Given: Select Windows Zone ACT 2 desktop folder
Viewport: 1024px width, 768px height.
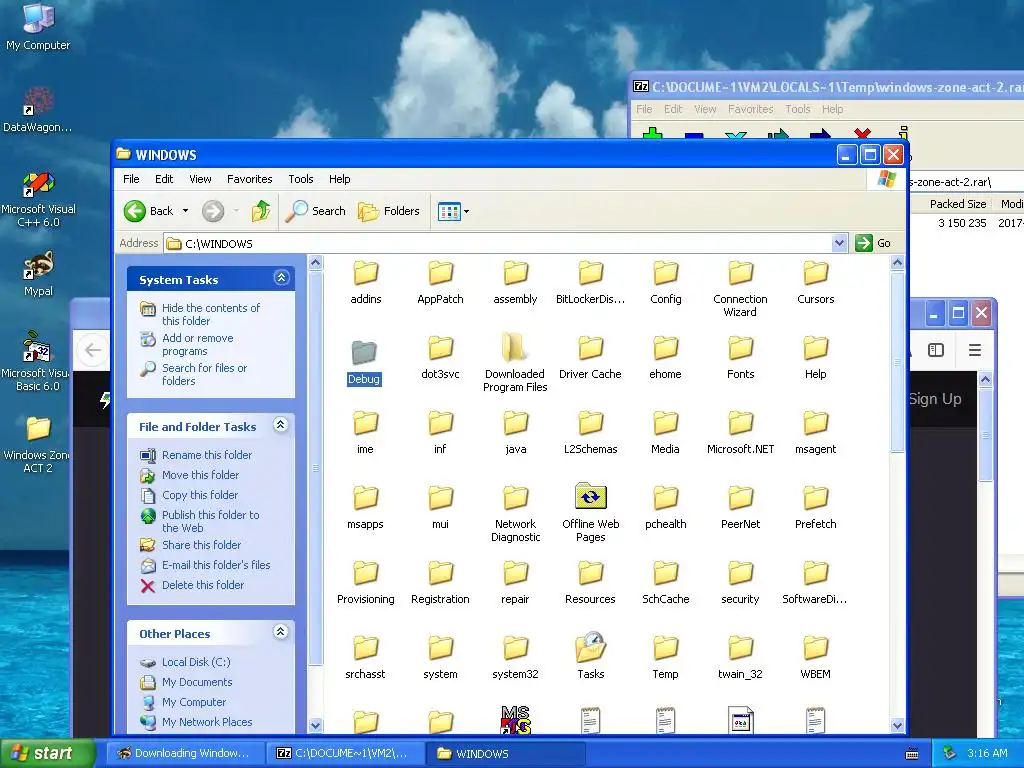Looking at the screenshot, I should (38, 429).
